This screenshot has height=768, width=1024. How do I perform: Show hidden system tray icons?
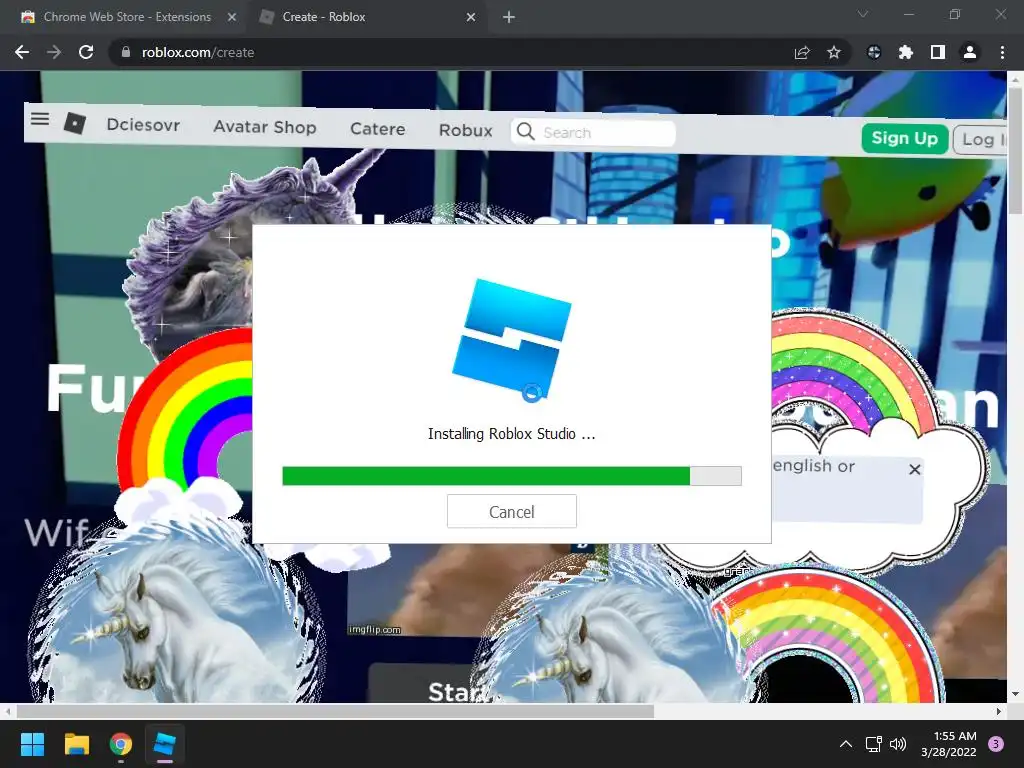(846, 744)
